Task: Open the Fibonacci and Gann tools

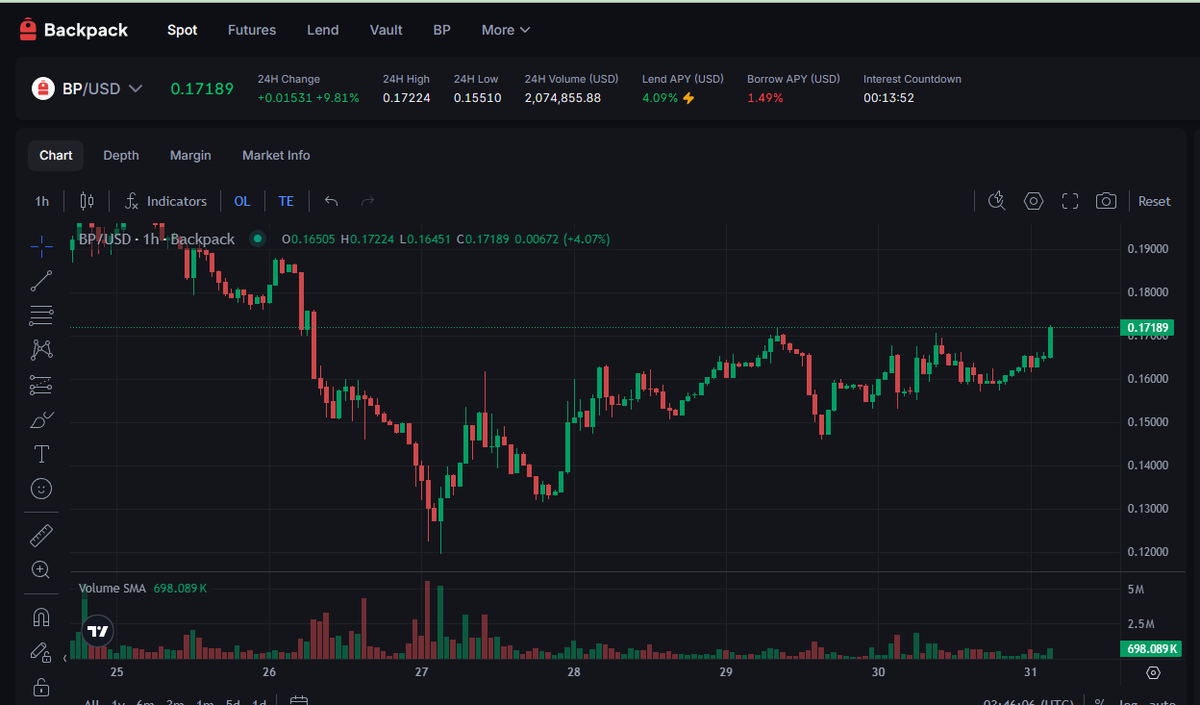Action: click(x=41, y=316)
